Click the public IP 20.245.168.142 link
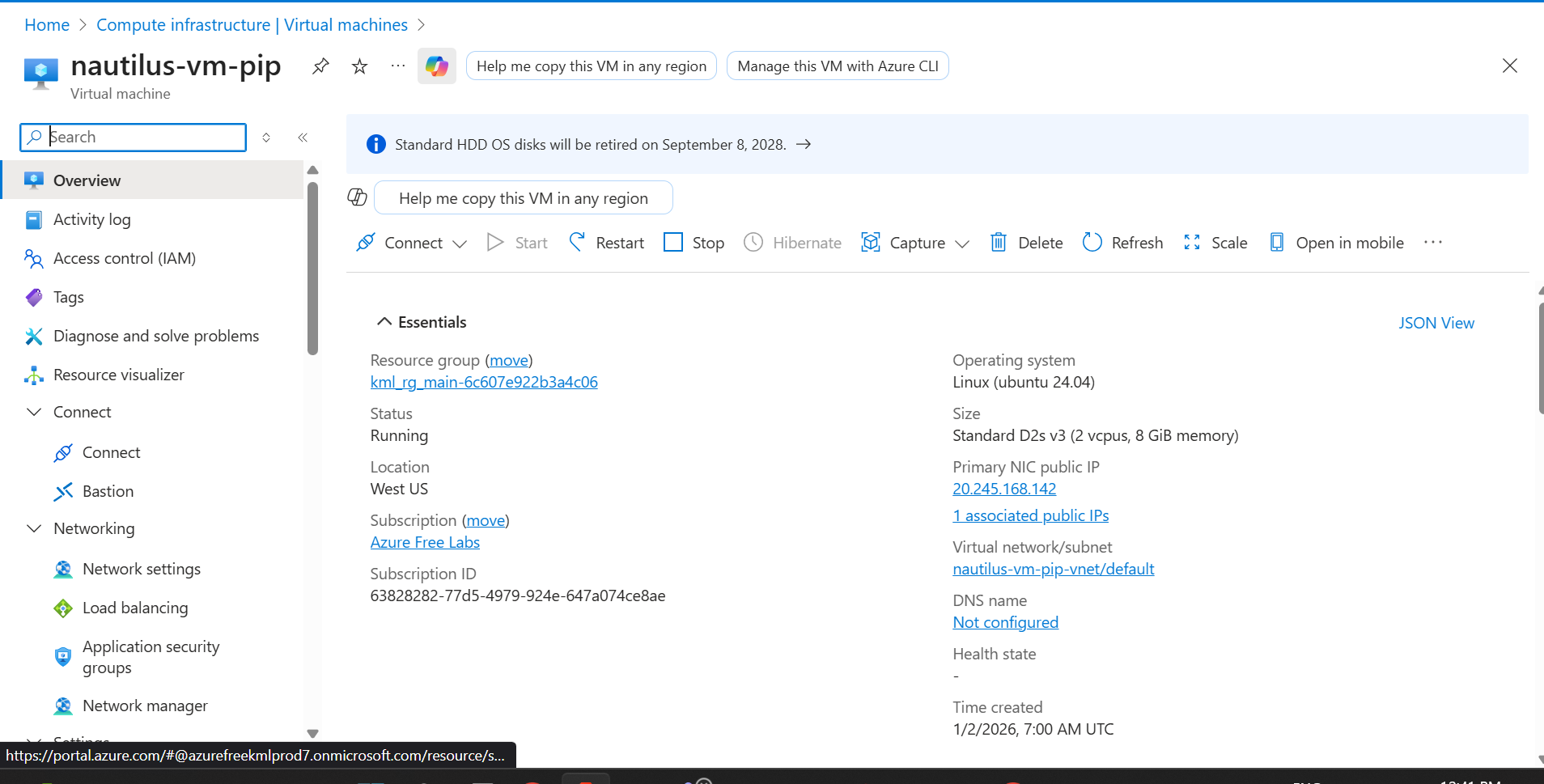The image size is (1544, 784). point(1004,489)
